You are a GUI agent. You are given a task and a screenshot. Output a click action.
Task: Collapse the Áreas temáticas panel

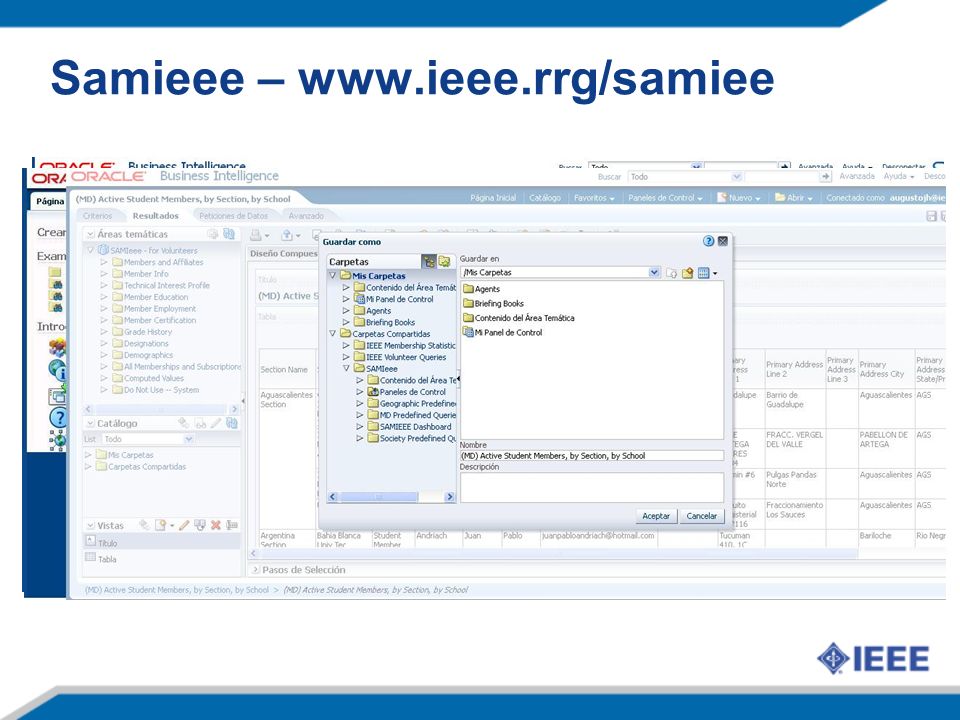tap(90, 234)
